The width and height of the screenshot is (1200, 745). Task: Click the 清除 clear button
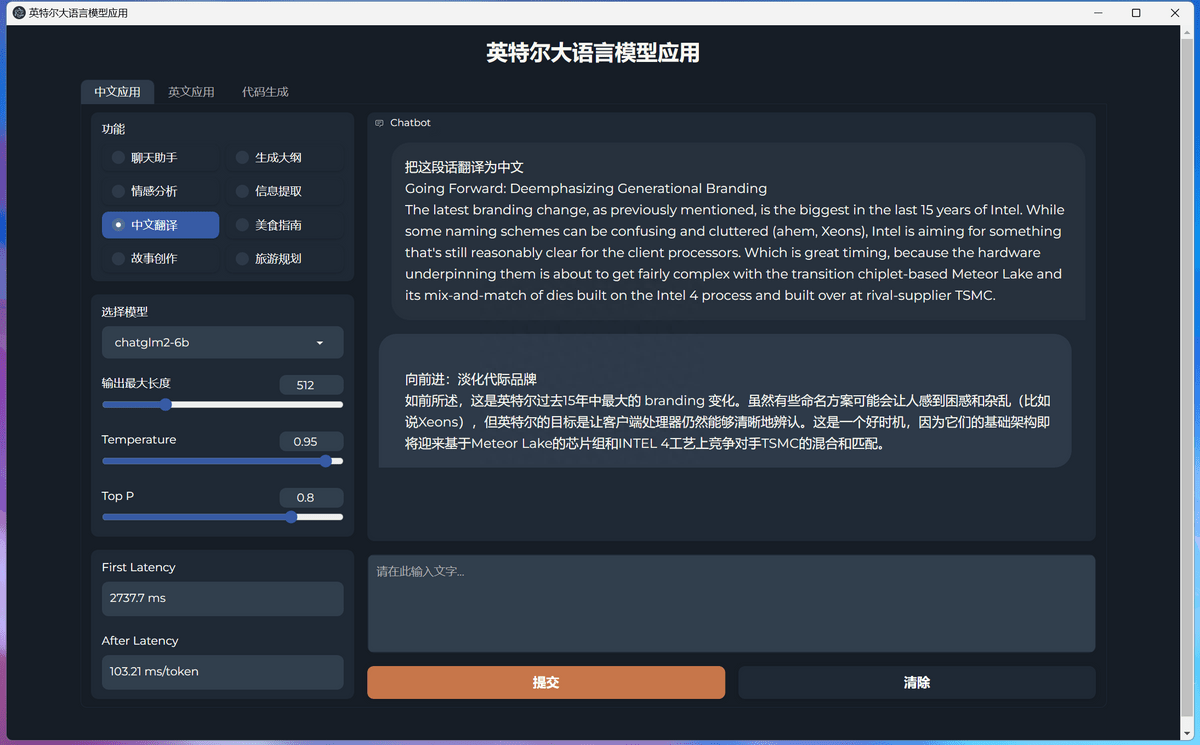916,682
